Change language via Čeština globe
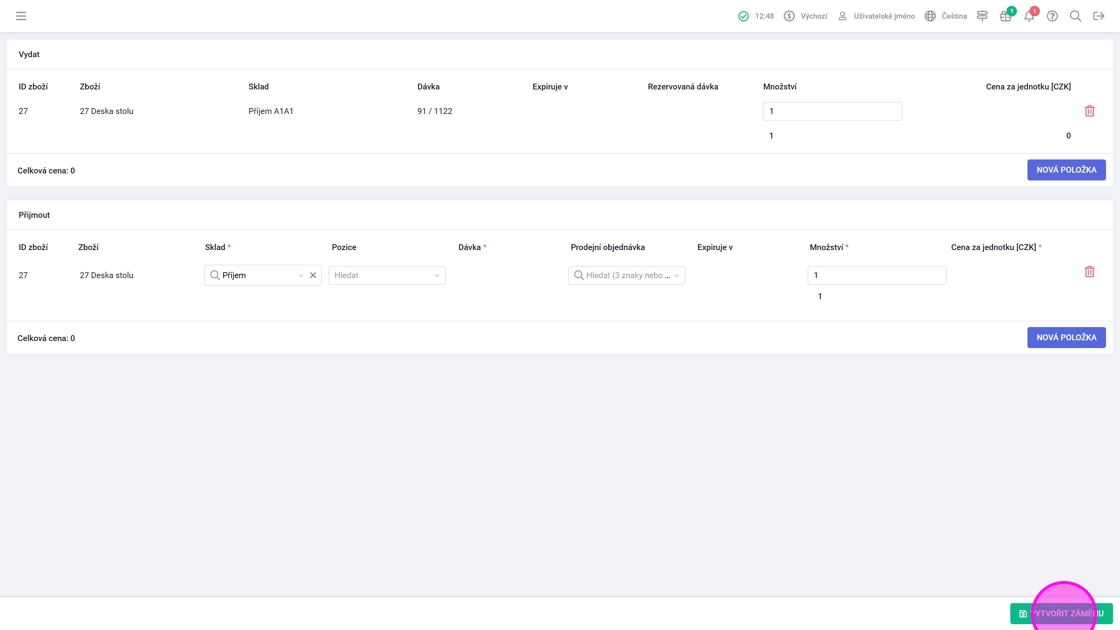1120x630 pixels. pos(946,16)
